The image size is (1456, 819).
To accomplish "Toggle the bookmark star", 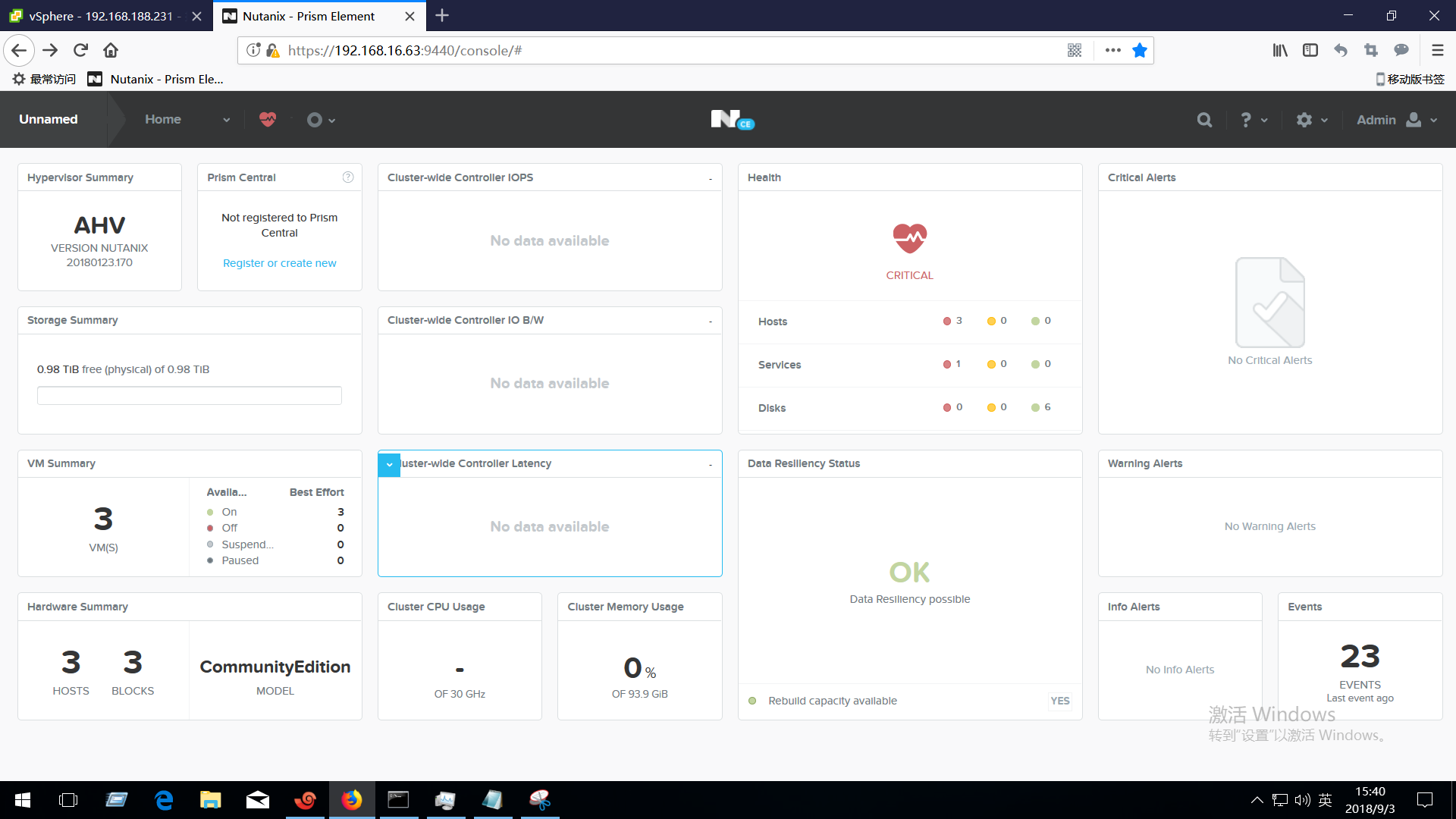I will coord(1139,50).
